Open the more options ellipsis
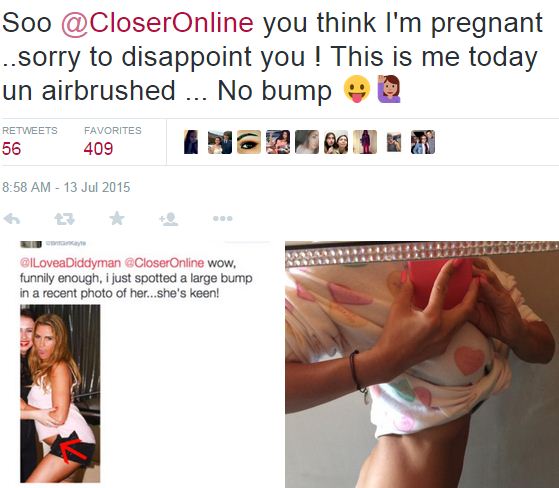This screenshot has height=488, width=559. (x=223, y=218)
